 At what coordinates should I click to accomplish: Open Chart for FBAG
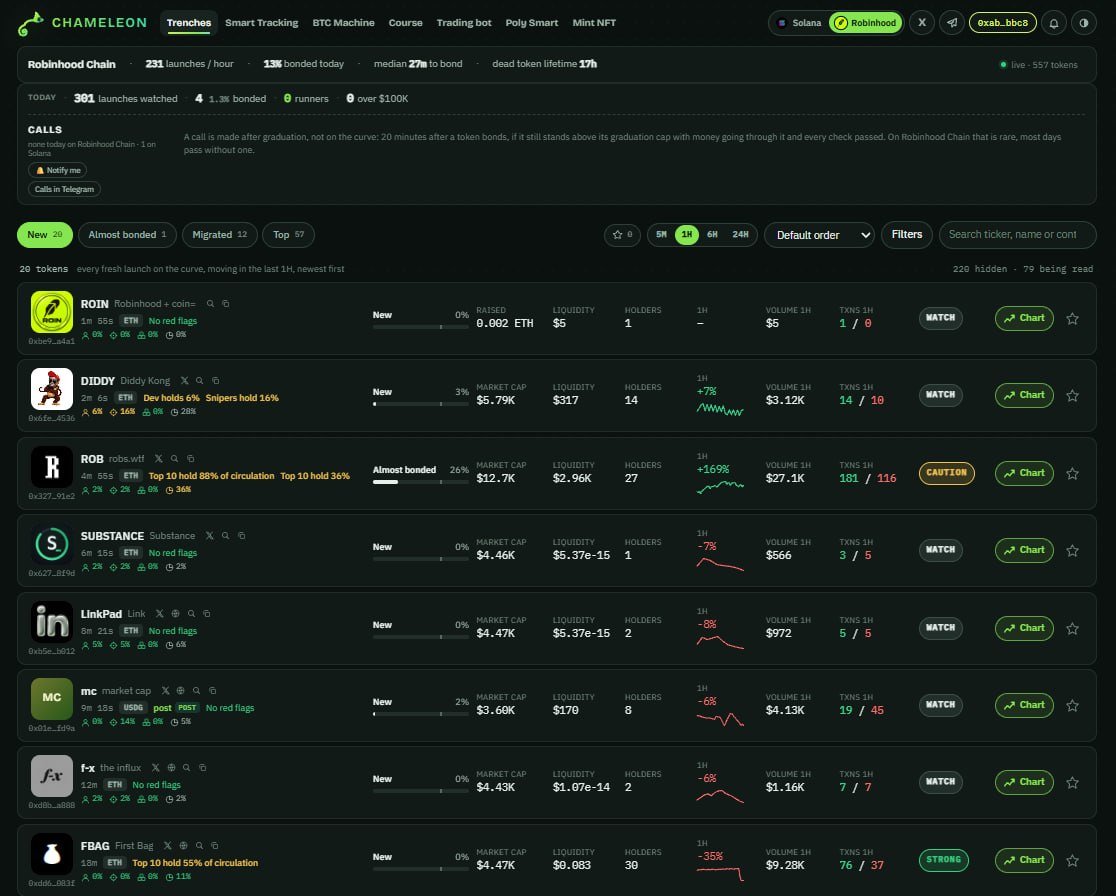[x=1024, y=860]
